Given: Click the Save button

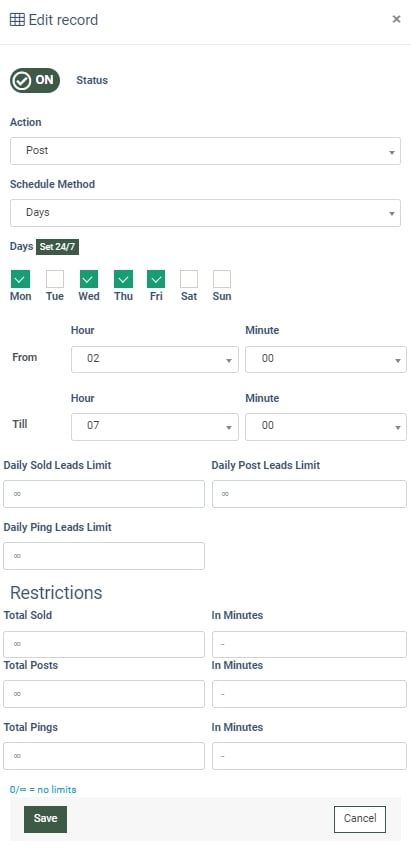Looking at the screenshot, I should click(x=45, y=819).
